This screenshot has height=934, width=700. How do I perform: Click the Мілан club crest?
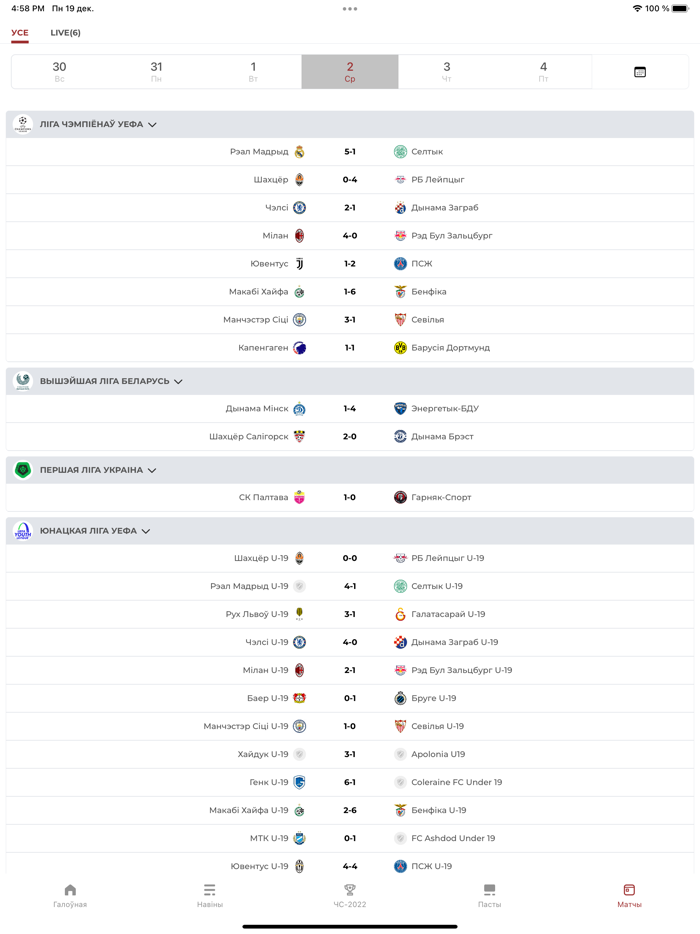(302, 235)
